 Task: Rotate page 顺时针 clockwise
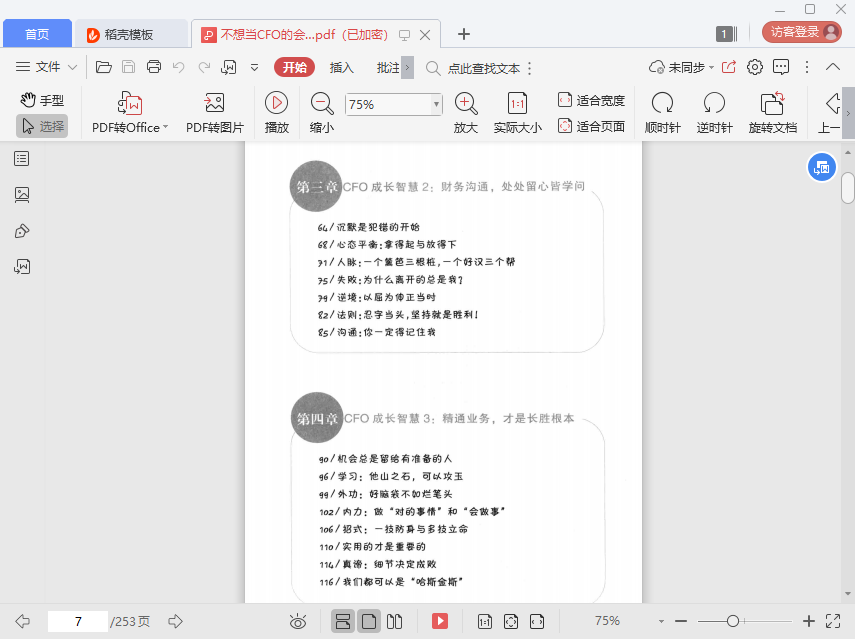663,113
